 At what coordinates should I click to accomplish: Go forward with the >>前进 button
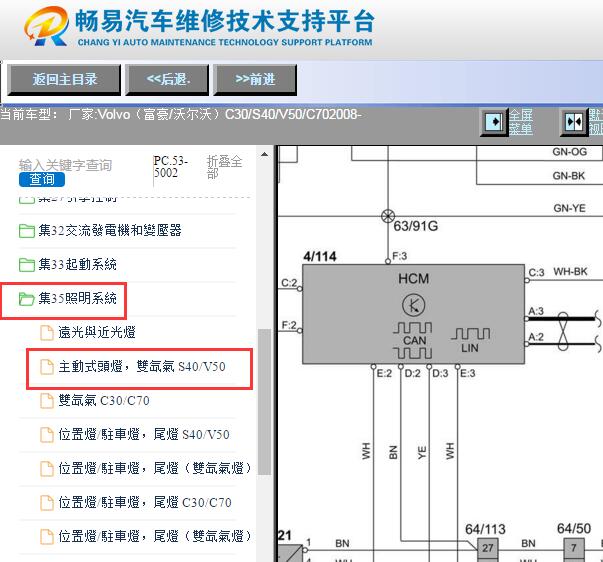pos(255,80)
